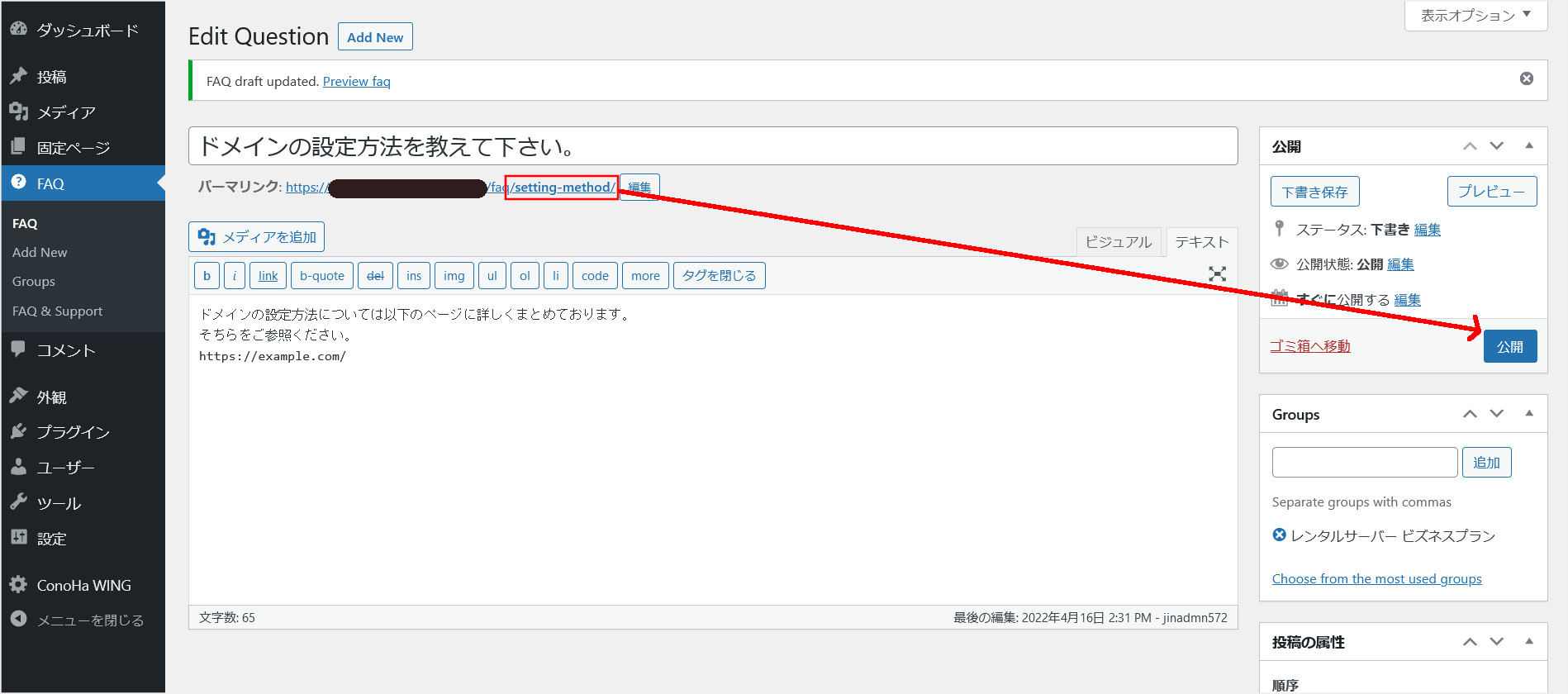This screenshot has width=1568, height=694.
Task: Move Groups panel down with chevron
Action: click(1497, 414)
